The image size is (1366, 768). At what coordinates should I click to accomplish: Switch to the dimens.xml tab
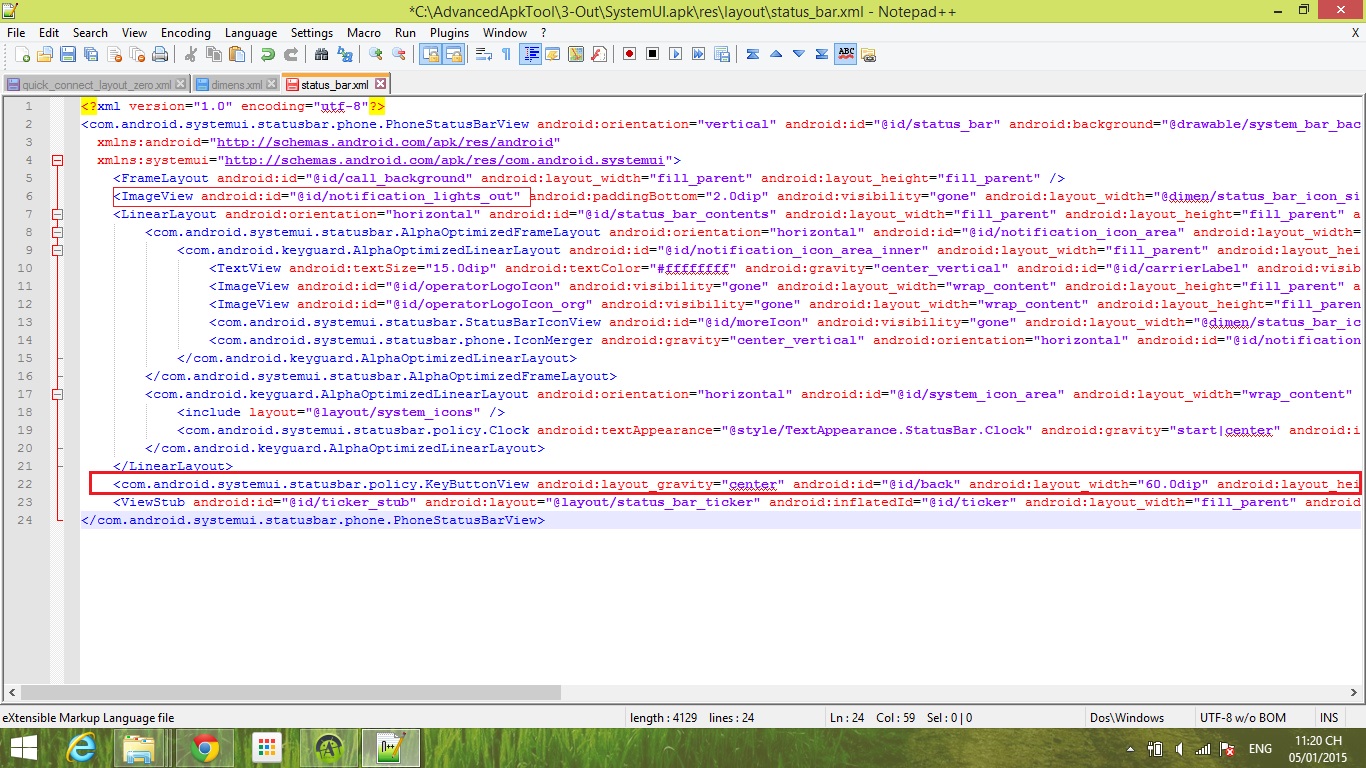236,85
